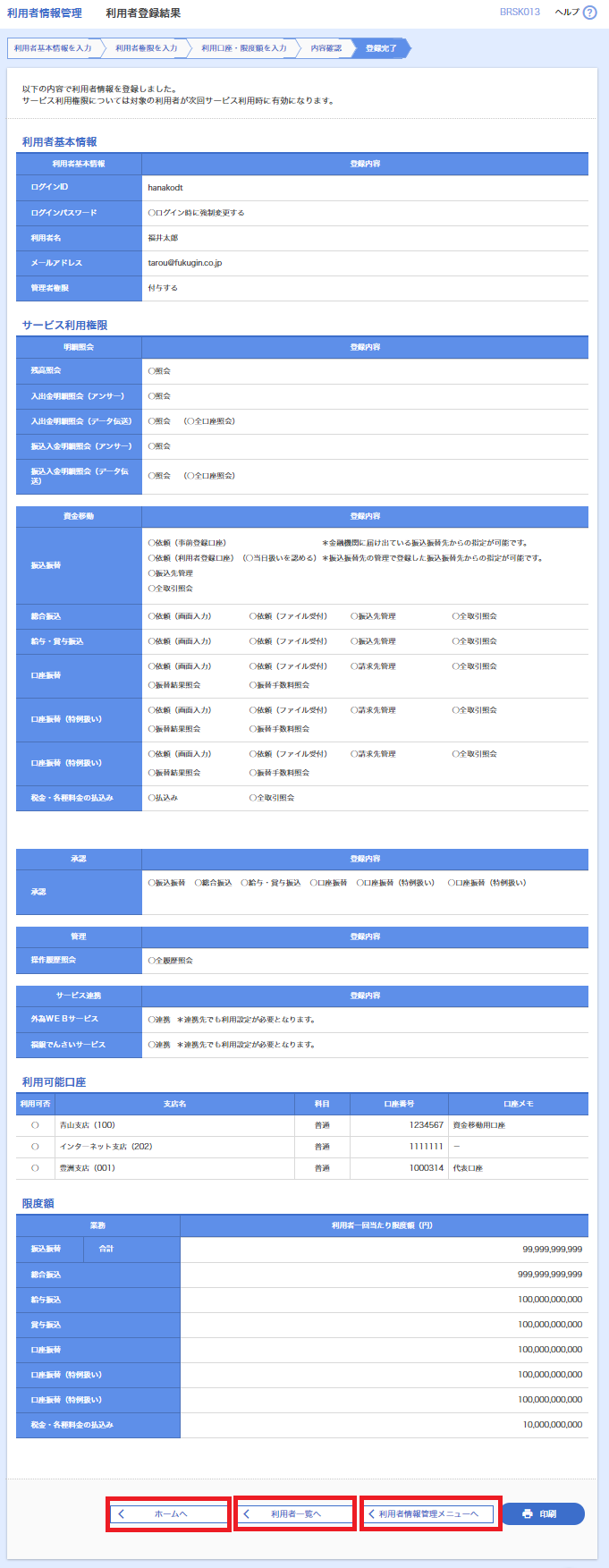Image resolution: width=609 pixels, height=1568 pixels.
Task: Click the chevron on 利用者一覧へ button
Action: pyautogui.click(x=247, y=1513)
